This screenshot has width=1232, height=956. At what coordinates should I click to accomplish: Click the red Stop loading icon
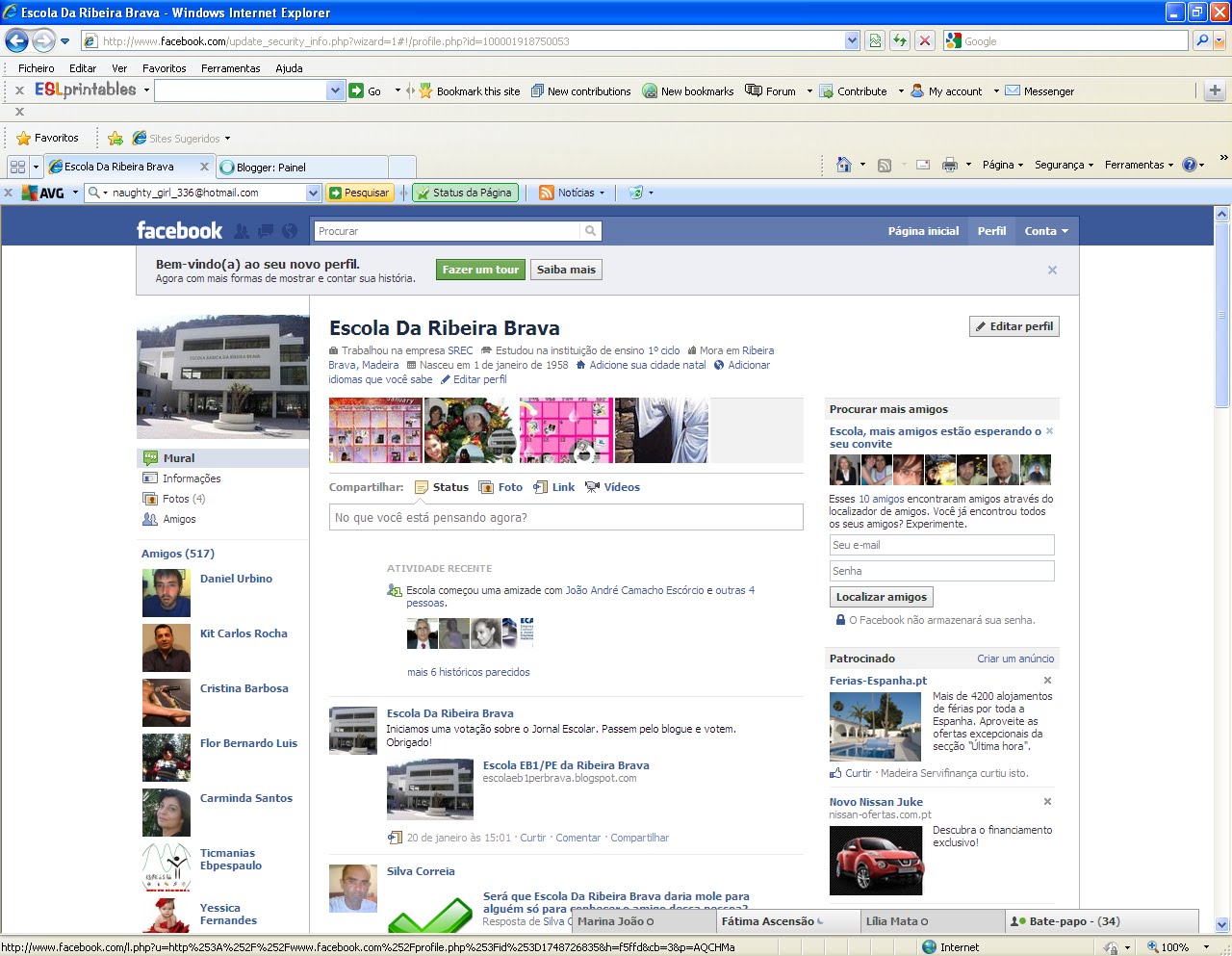924,40
